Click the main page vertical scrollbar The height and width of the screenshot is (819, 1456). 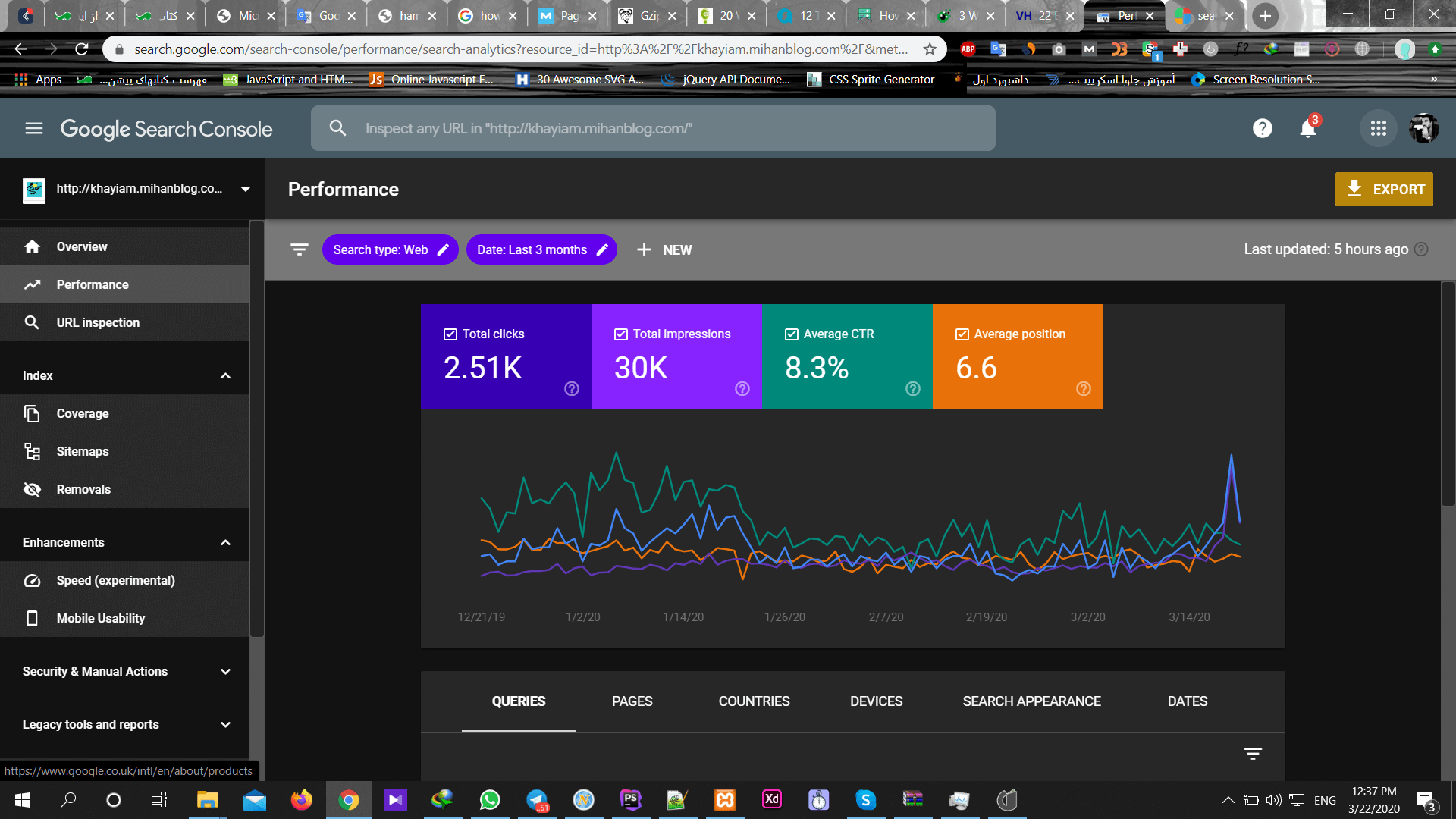[x=1448, y=394]
